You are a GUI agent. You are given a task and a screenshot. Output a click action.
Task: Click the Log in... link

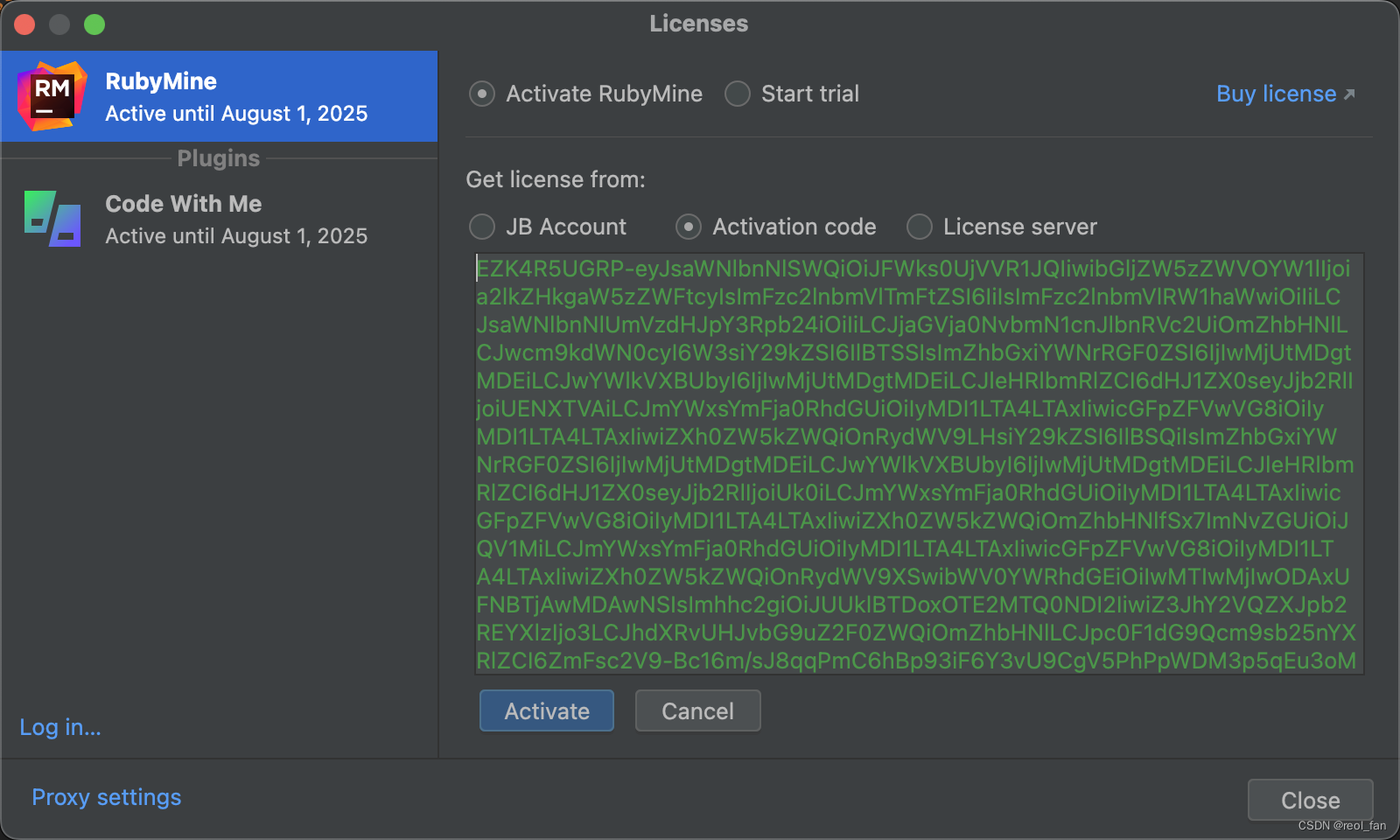click(60, 727)
